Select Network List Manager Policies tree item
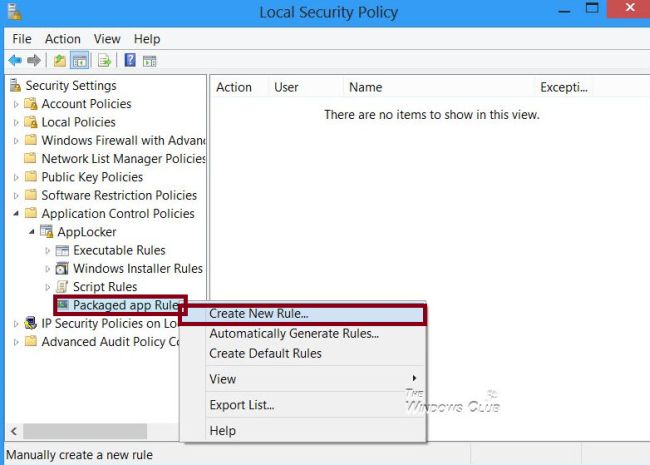Screen dimensions: 650x465 coord(124,158)
